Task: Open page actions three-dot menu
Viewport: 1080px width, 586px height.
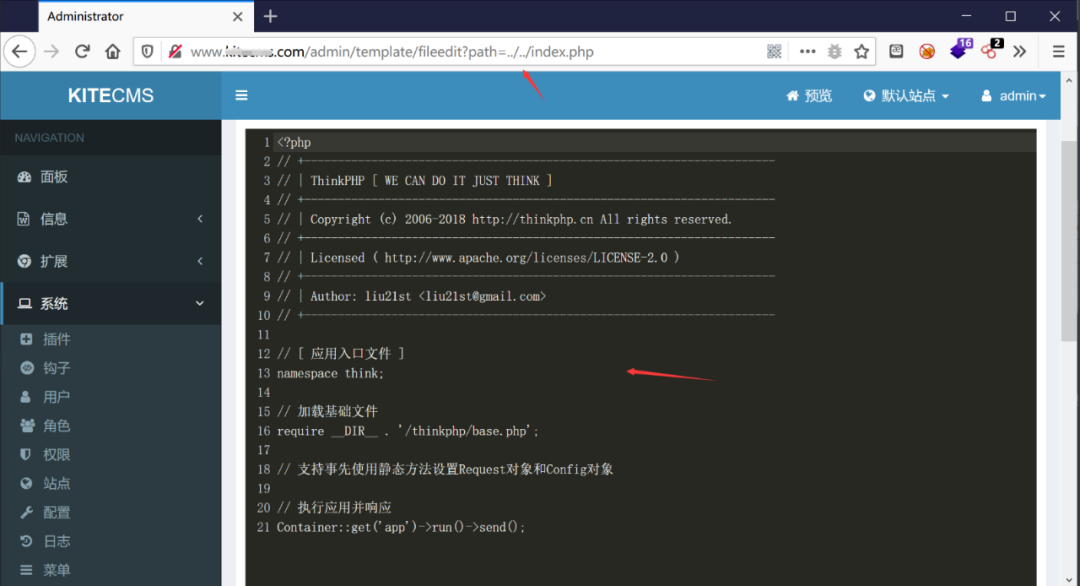Action: click(x=807, y=52)
